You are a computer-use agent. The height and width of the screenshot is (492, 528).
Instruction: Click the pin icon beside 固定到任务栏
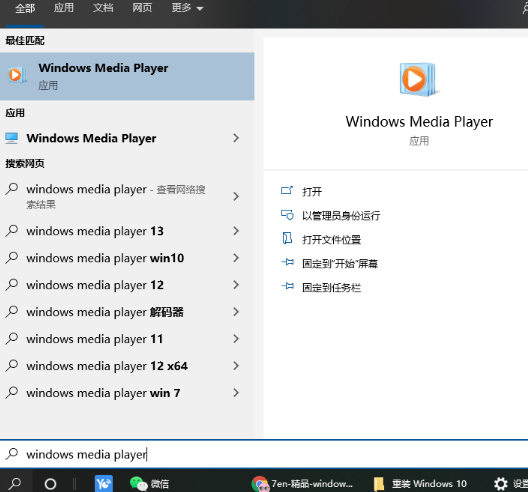[x=288, y=286]
